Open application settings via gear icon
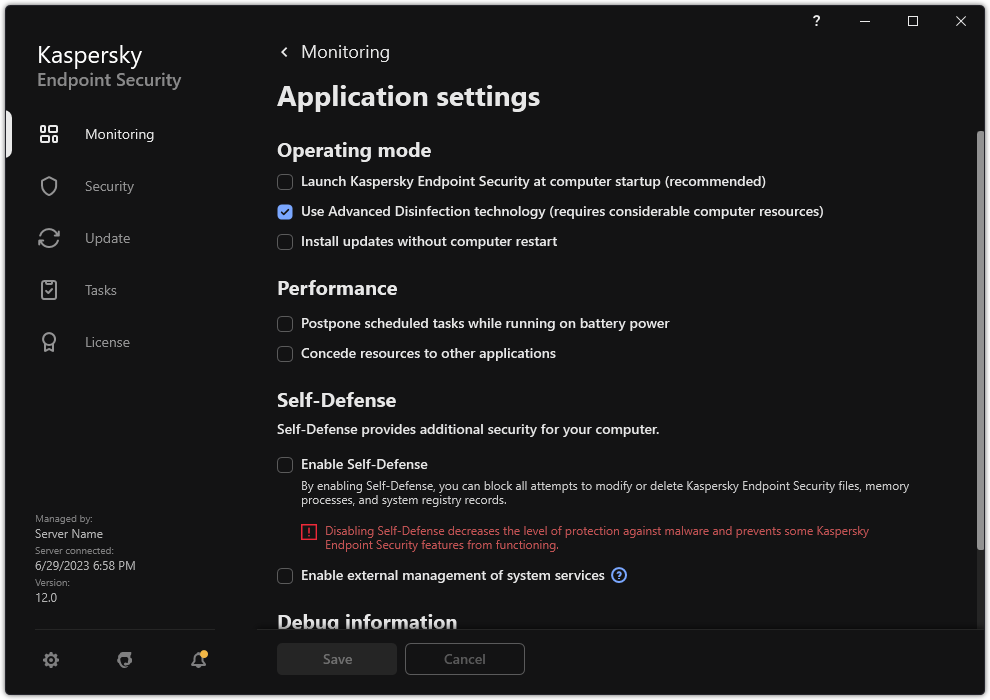Viewport: 990px width, 700px height. pyautogui.click(x=51, y=660)
